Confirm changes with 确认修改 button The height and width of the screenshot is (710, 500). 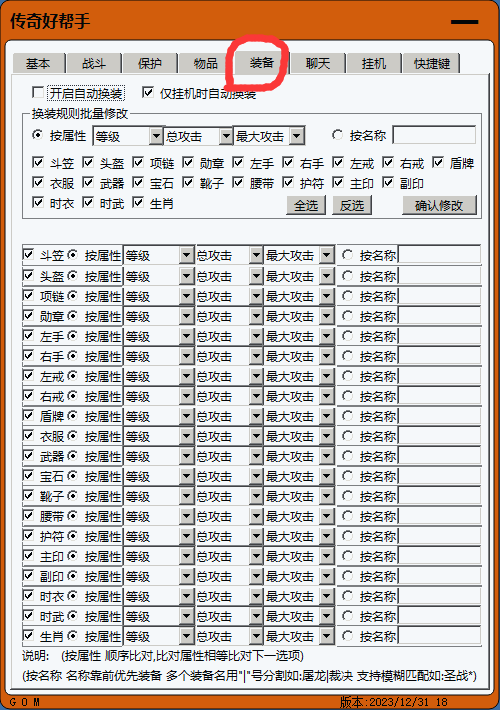pyautogui.click(x=439, y=206)
